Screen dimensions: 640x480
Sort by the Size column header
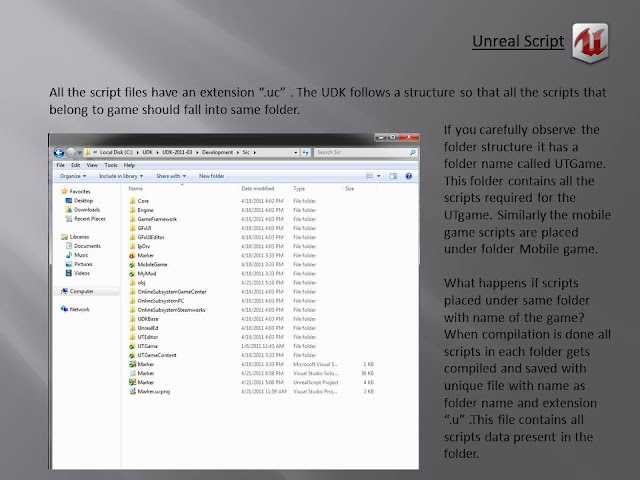coord(349,189)
